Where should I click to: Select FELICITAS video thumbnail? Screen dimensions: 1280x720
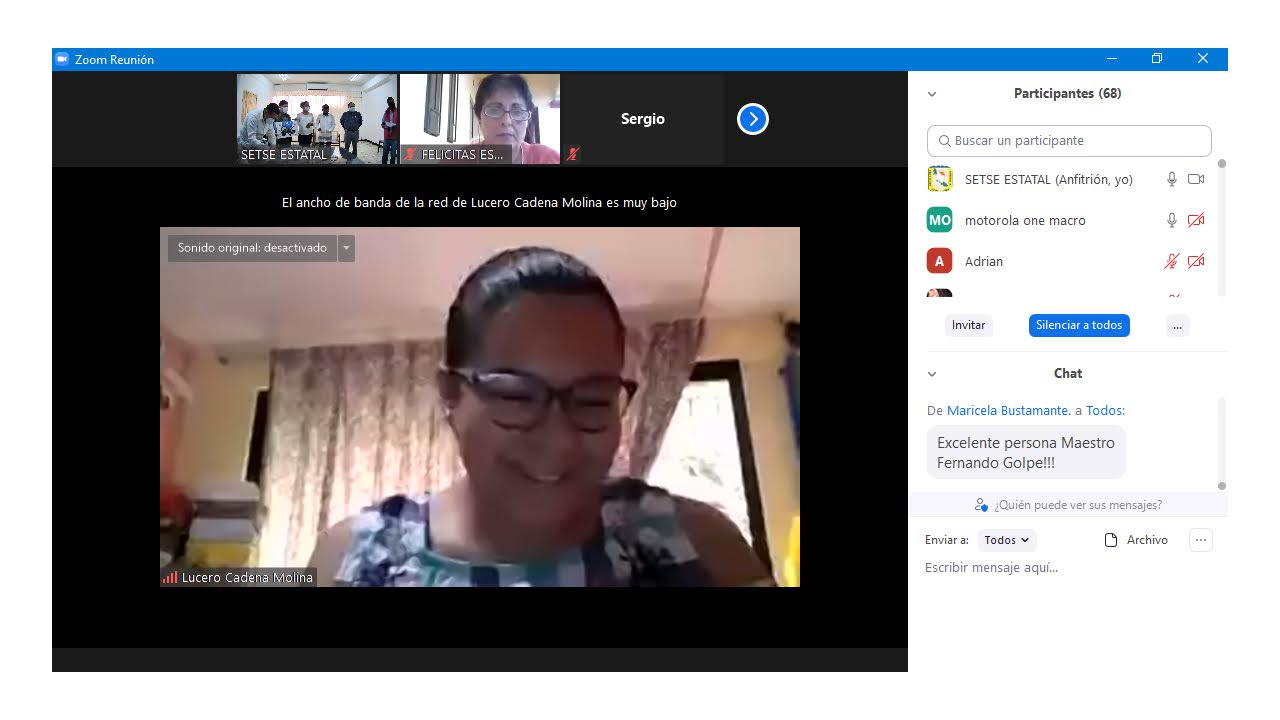(x=480, y=119)
